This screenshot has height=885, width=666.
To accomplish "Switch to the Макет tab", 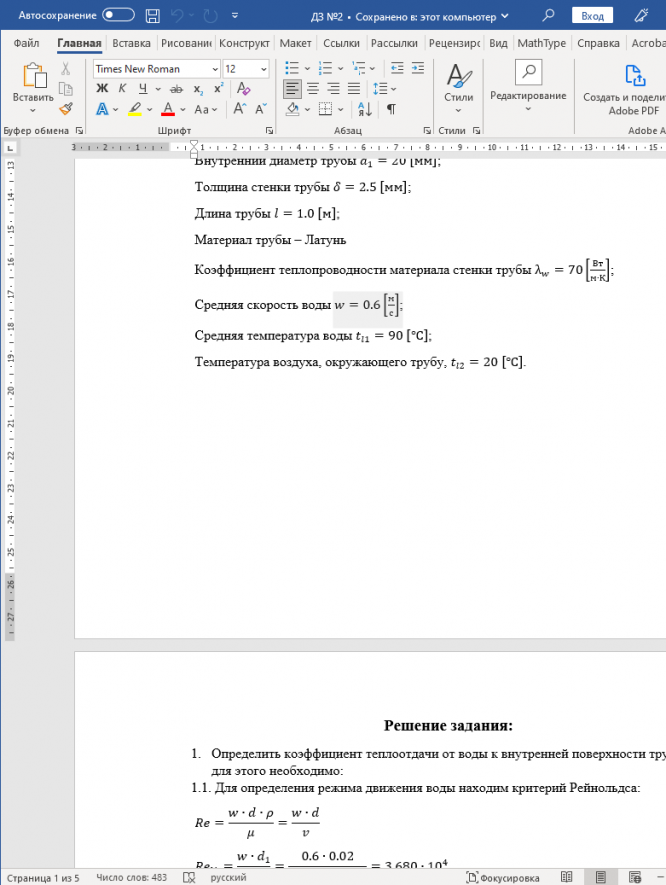I will coord(295,43).
